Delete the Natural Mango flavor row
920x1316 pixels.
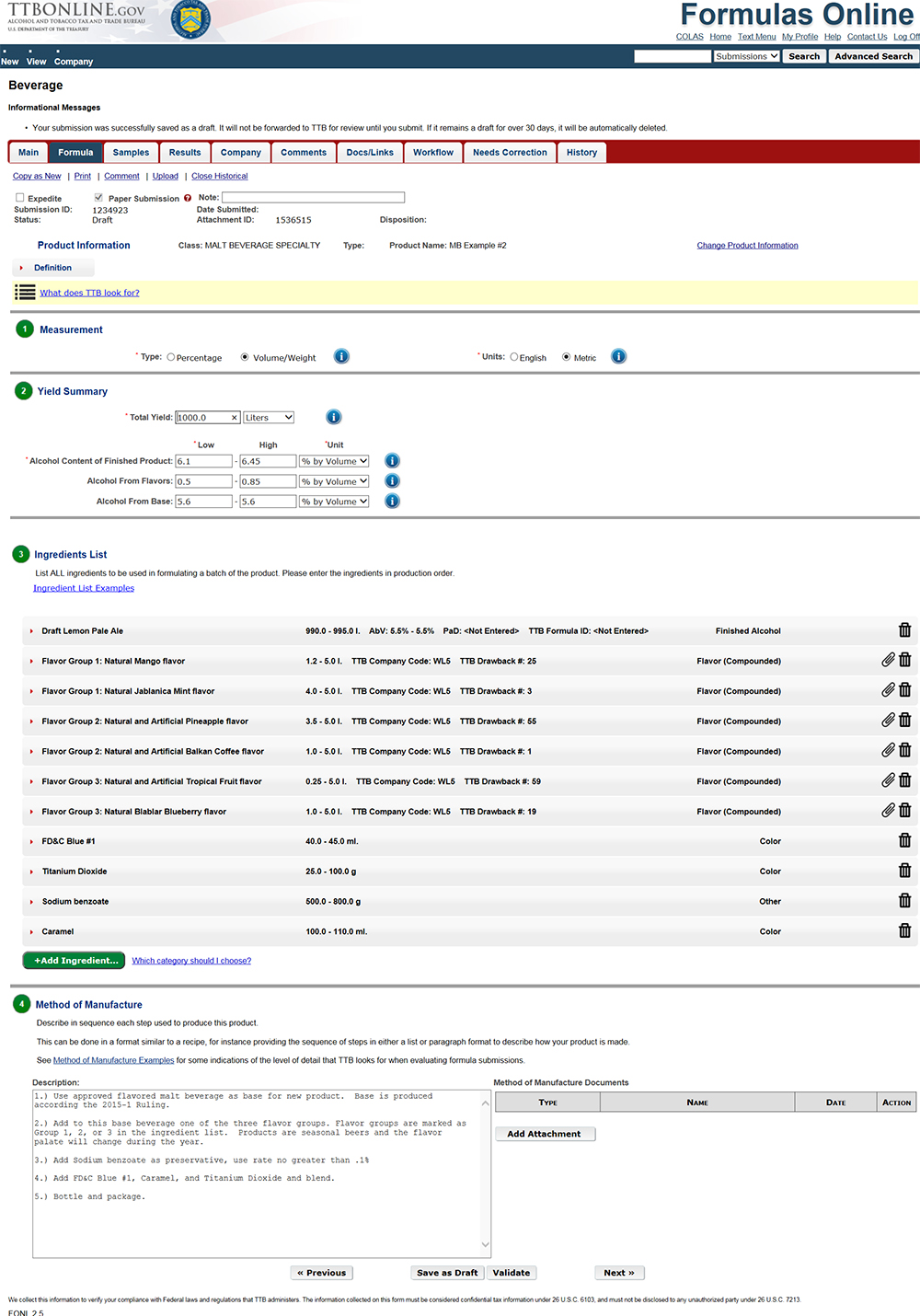[904, 660]
